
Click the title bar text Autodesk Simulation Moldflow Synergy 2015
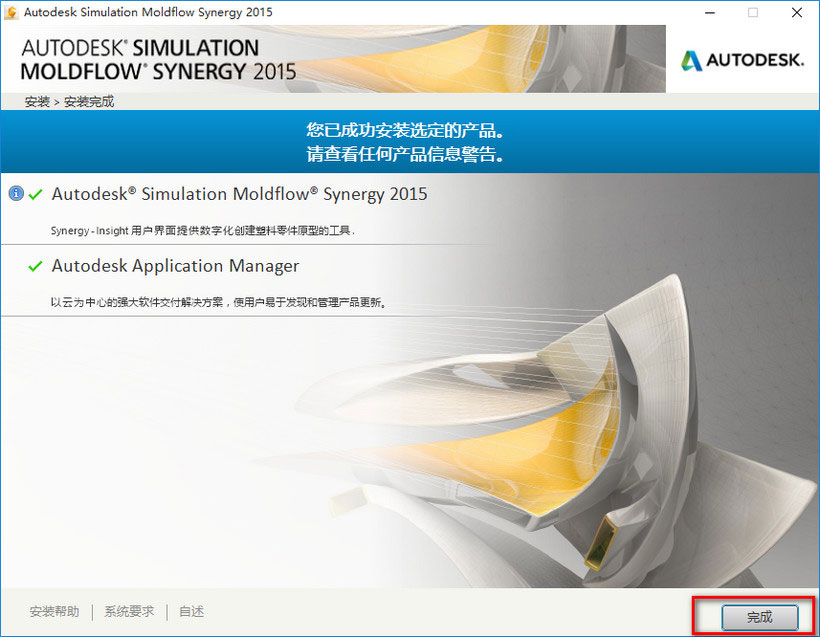148,12
